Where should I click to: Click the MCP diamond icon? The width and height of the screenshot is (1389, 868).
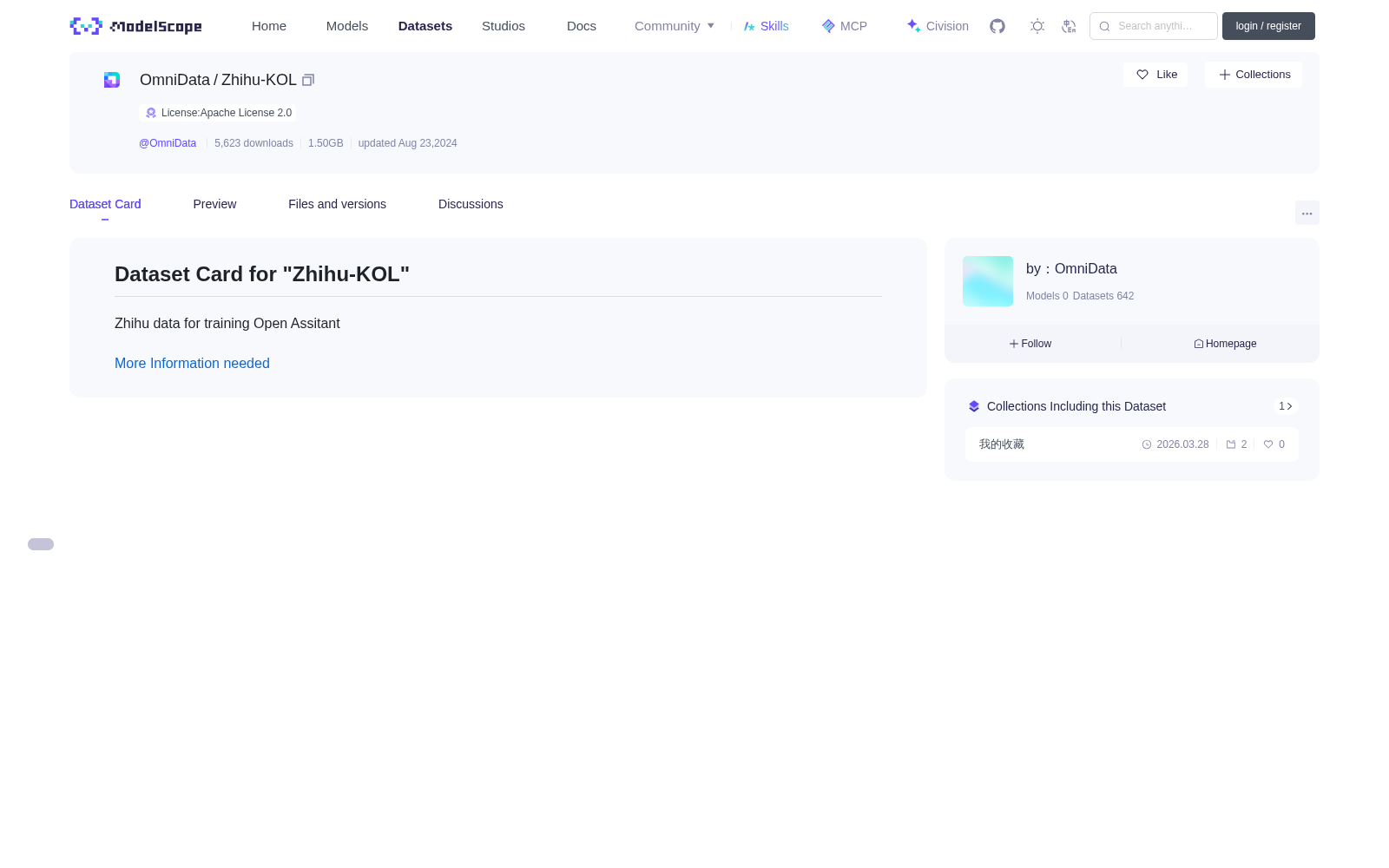(x=828, y=26)
